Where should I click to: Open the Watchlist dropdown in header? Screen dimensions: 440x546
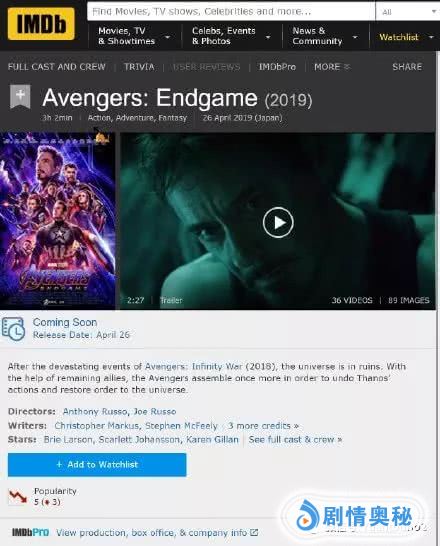[x=406, y=37]
